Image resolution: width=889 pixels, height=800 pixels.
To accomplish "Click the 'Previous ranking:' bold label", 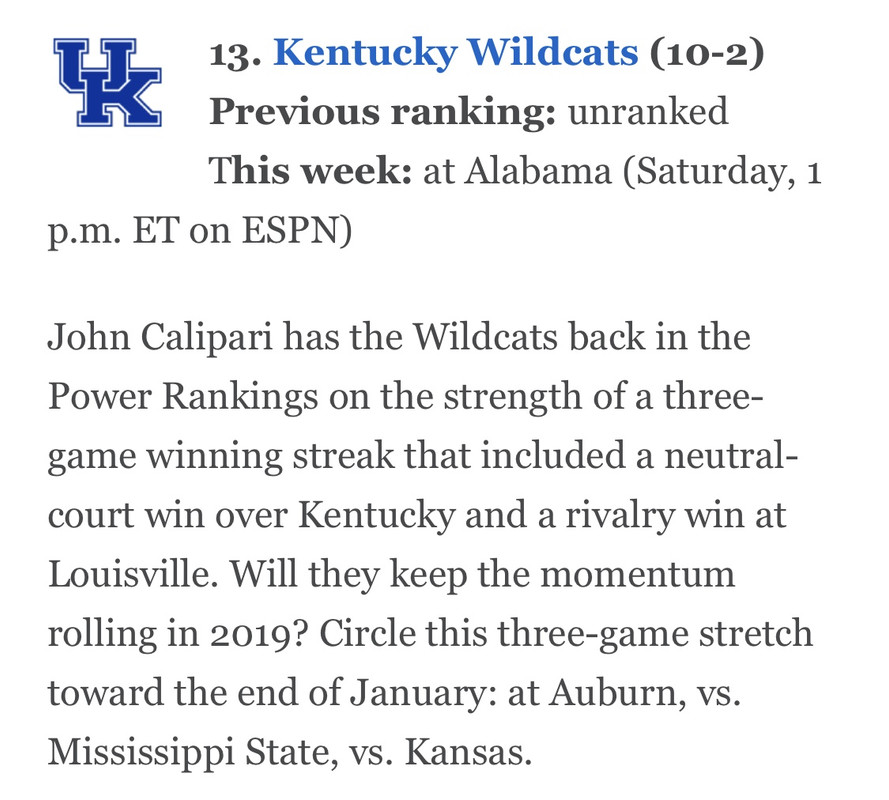I will pos(383,112).
